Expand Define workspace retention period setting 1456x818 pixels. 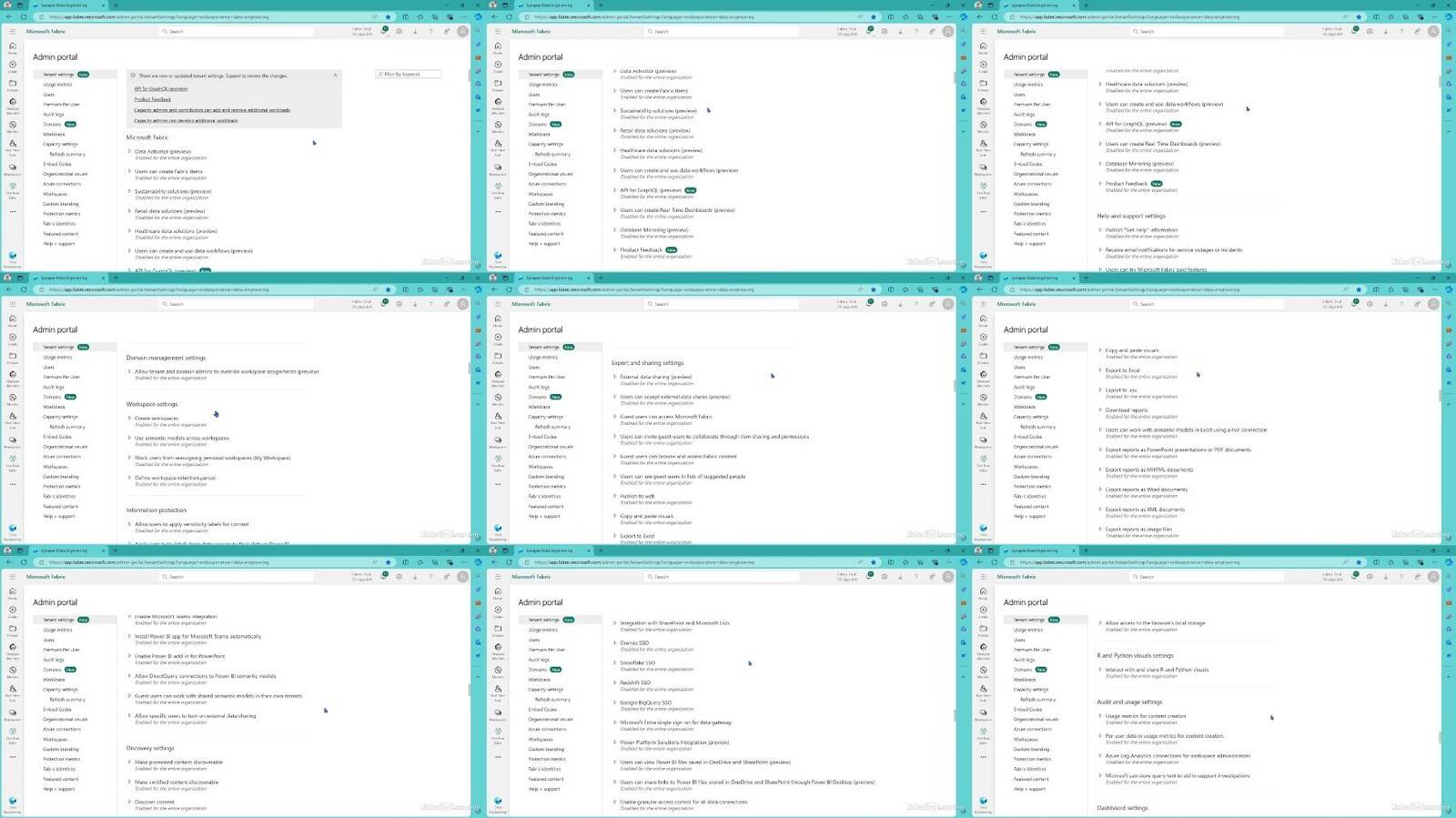tap(129, 478)
